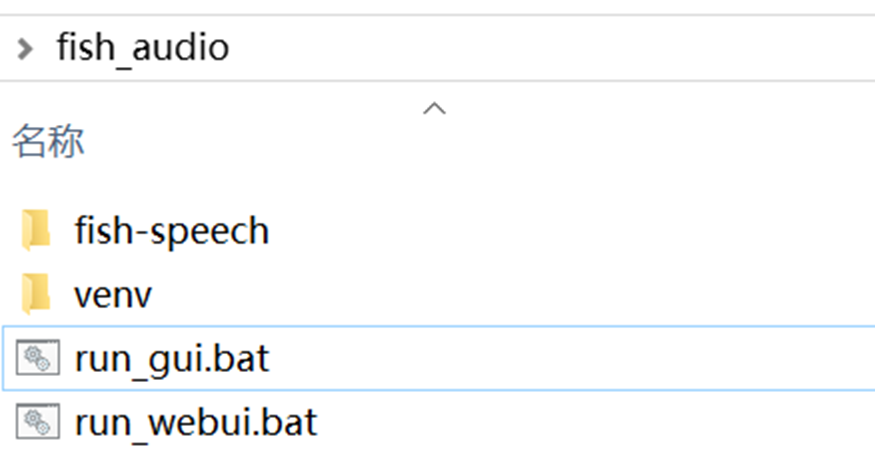
Task: Toggle the sort direction arrow above 名称
Action: (x=434, y=108)
